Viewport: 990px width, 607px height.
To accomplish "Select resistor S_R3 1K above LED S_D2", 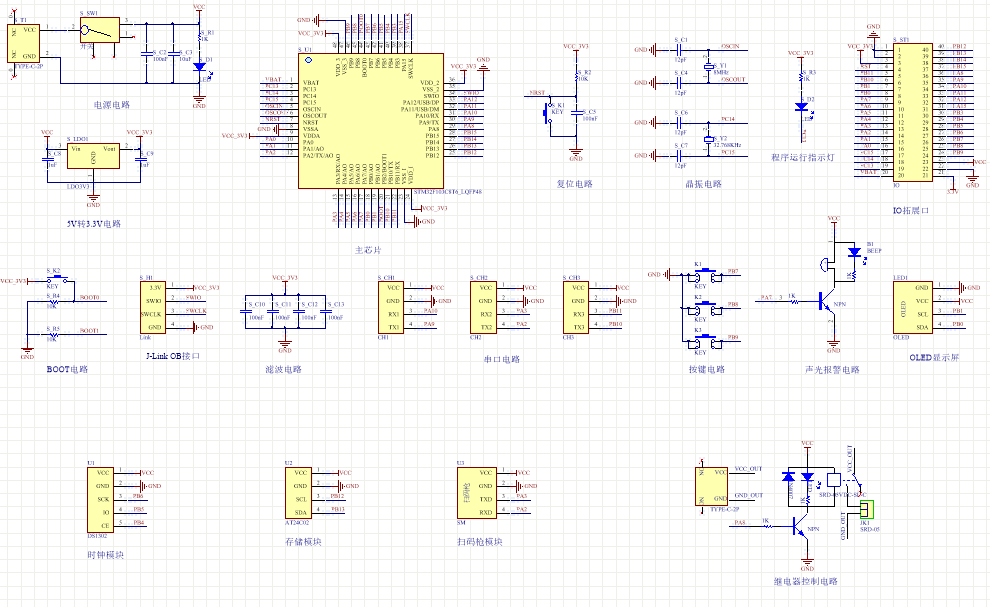I will pos(802,77).
